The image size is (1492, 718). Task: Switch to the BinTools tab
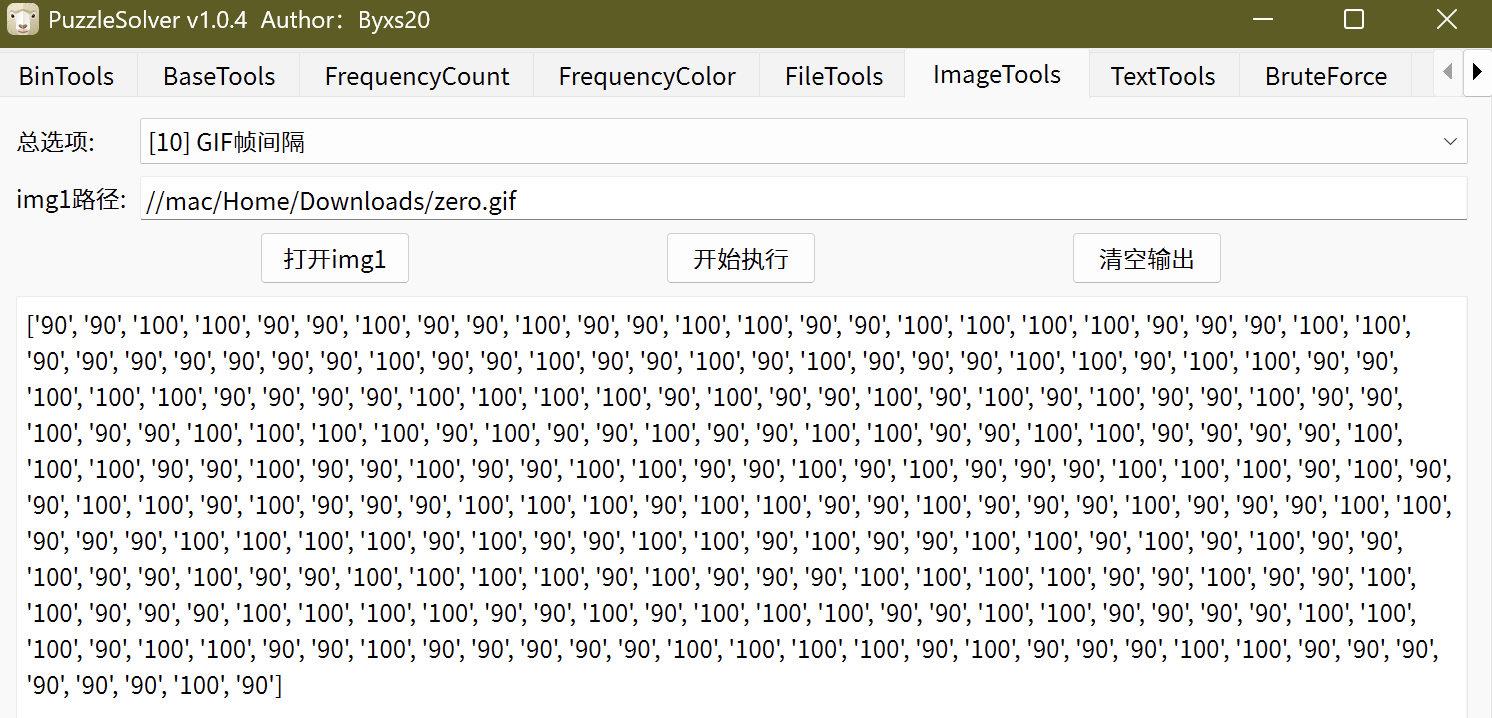67,77
